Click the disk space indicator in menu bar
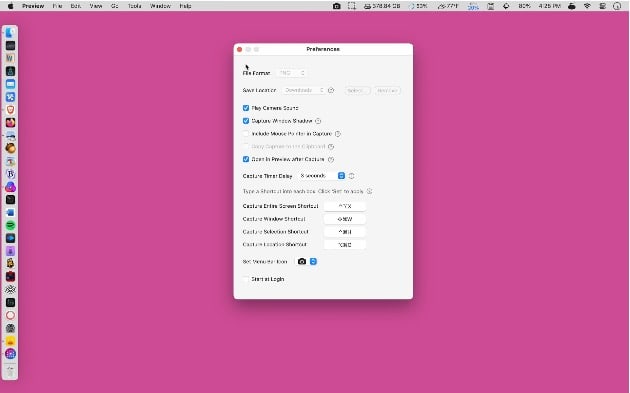The image size is (630, 393). 382,6
